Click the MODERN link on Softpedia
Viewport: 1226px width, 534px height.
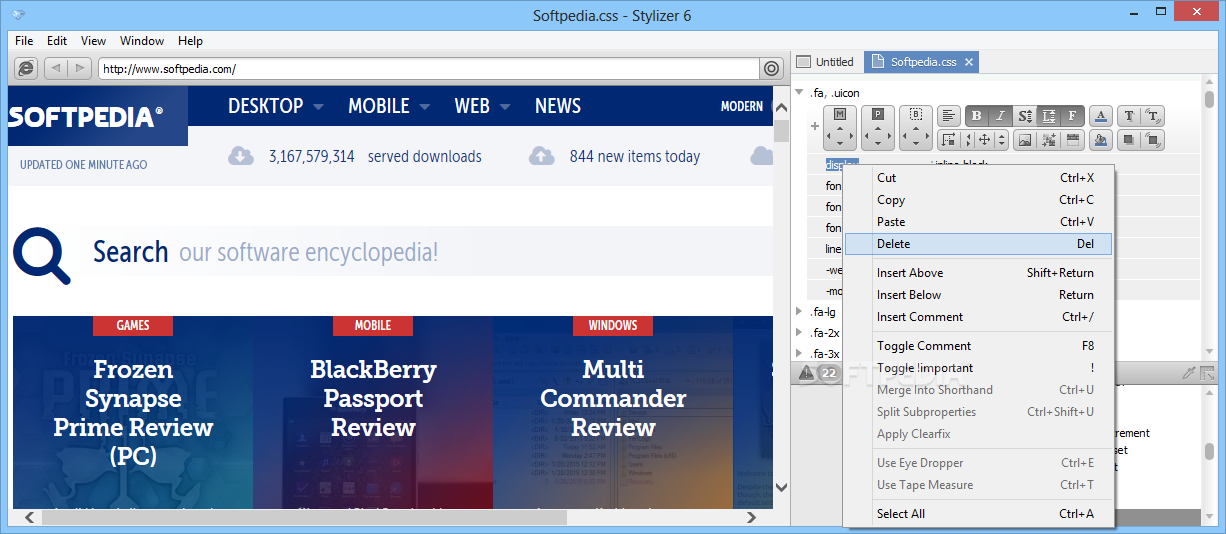point(742,106)
